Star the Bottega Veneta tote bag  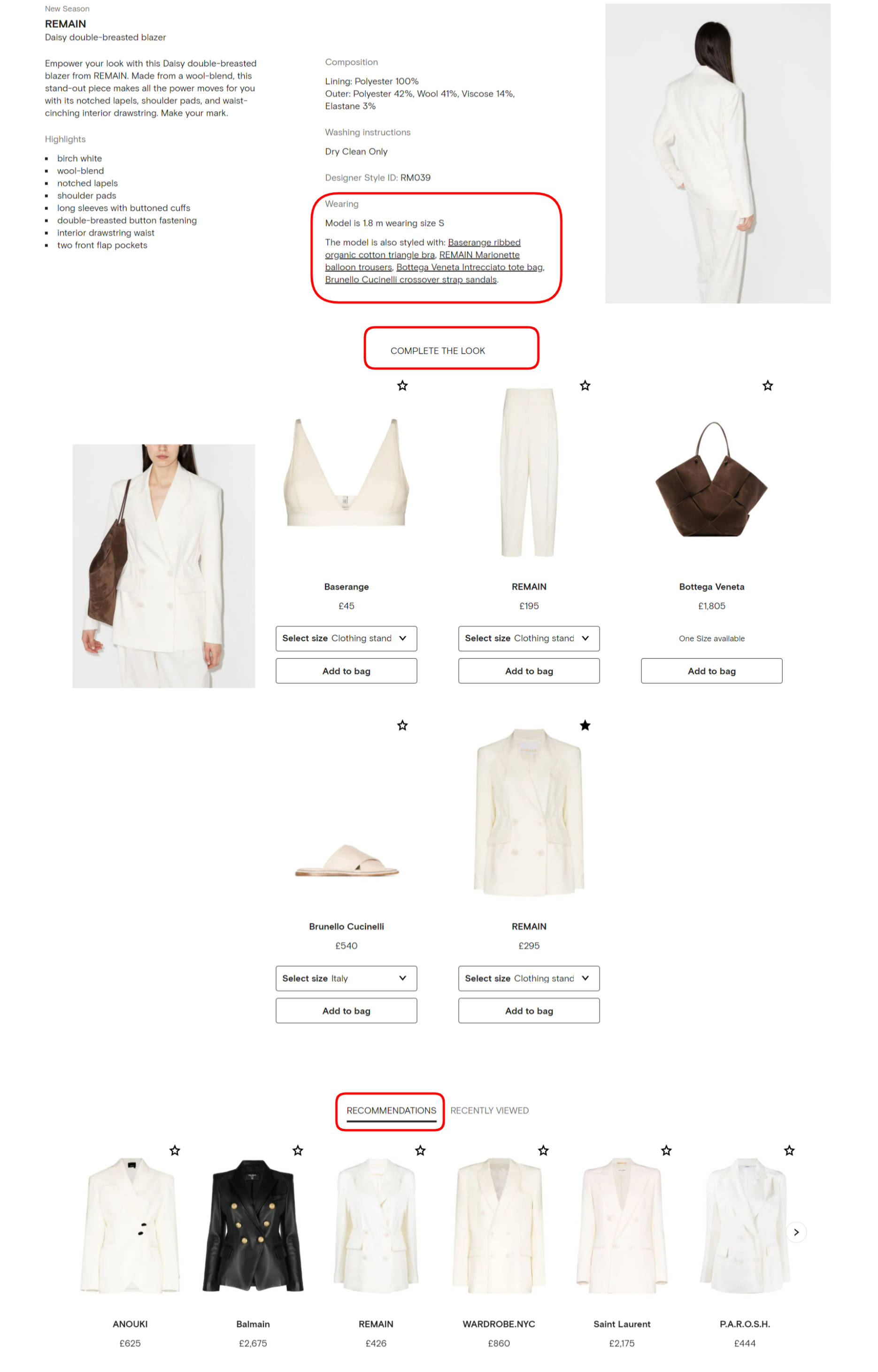click(x=767, y=386)
